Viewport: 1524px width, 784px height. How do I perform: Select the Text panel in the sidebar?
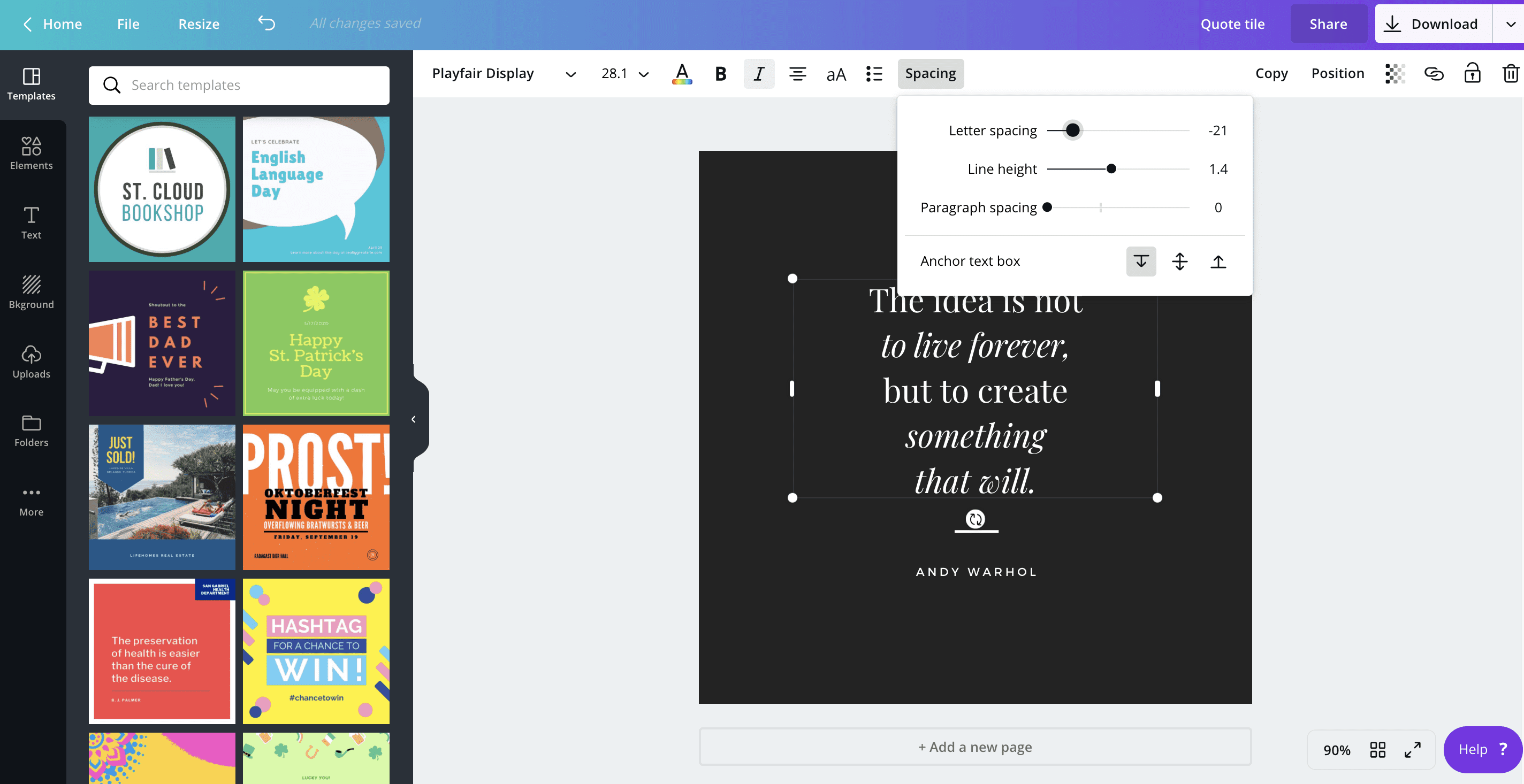pyautogui.click(x=31, y=222)
